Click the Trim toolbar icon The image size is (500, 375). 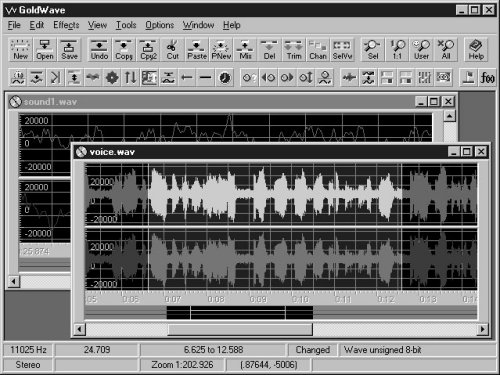[x=294, y=50]
